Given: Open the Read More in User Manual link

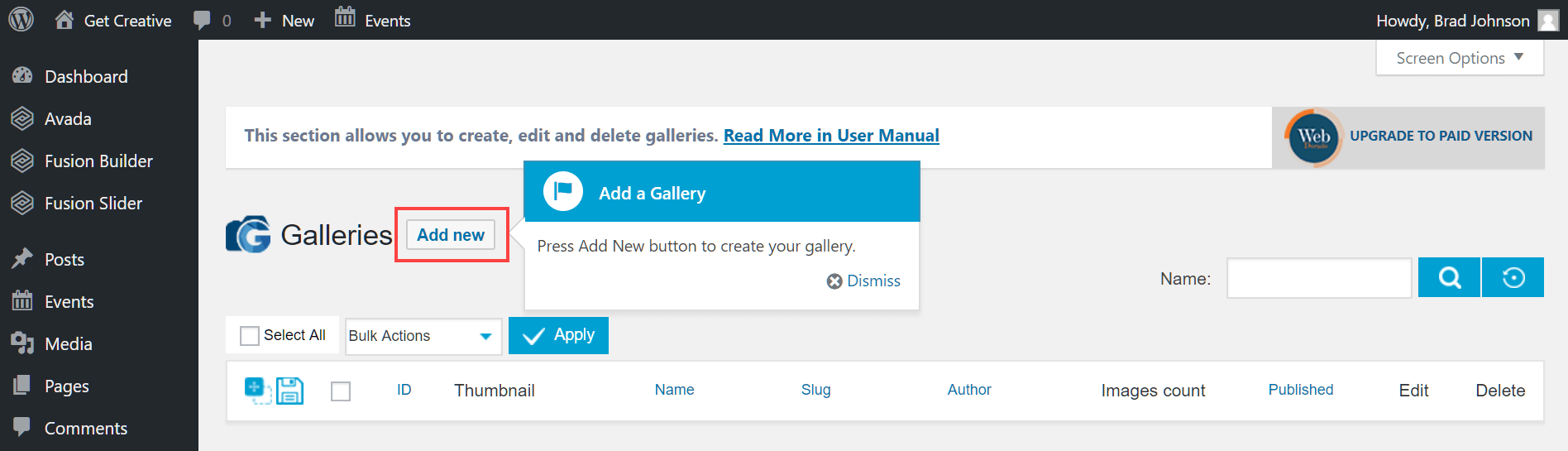Looking at the screenshot, I should click(831, 136).
